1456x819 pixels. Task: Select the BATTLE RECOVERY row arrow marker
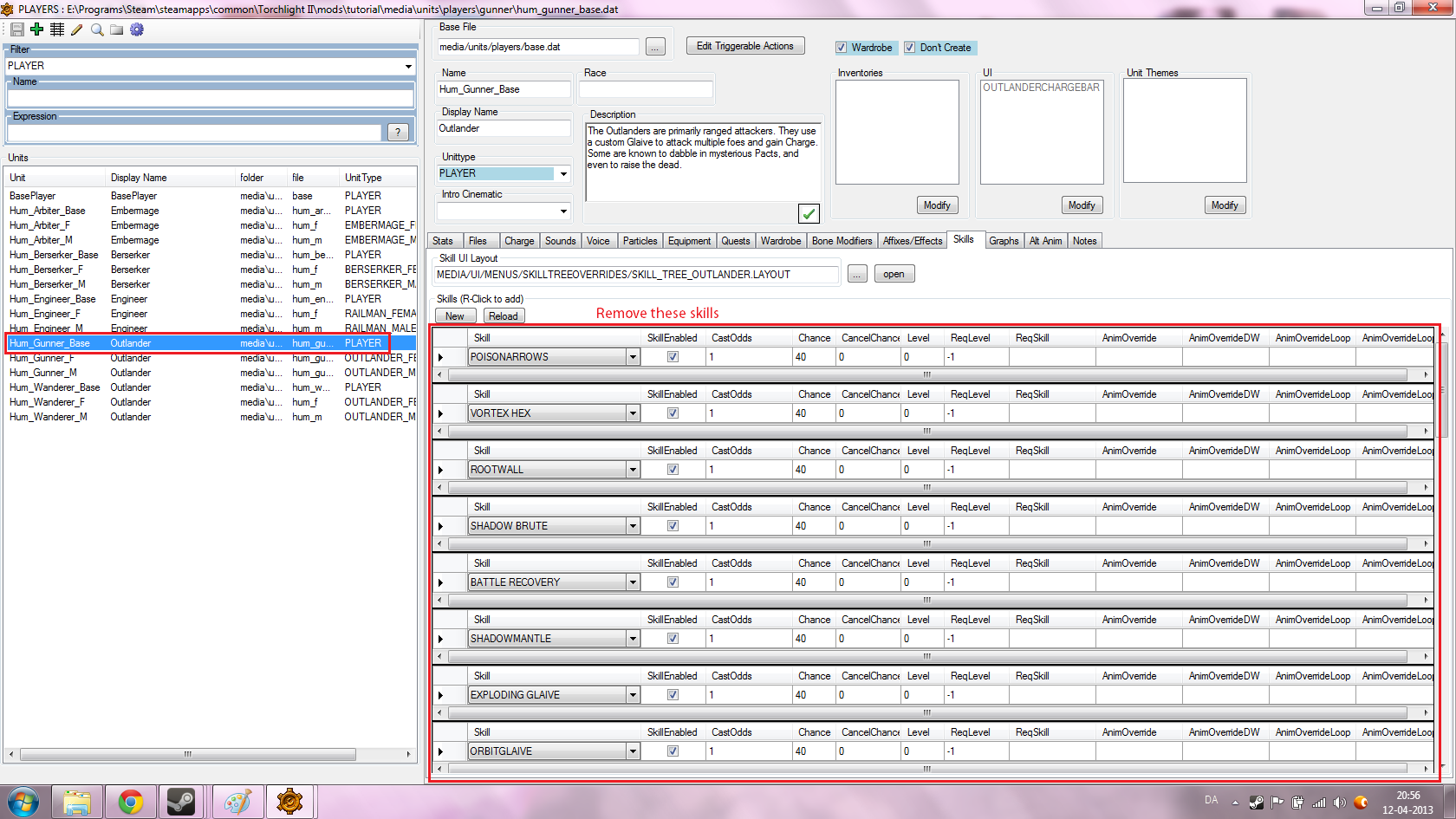click(x=441, y=582)
